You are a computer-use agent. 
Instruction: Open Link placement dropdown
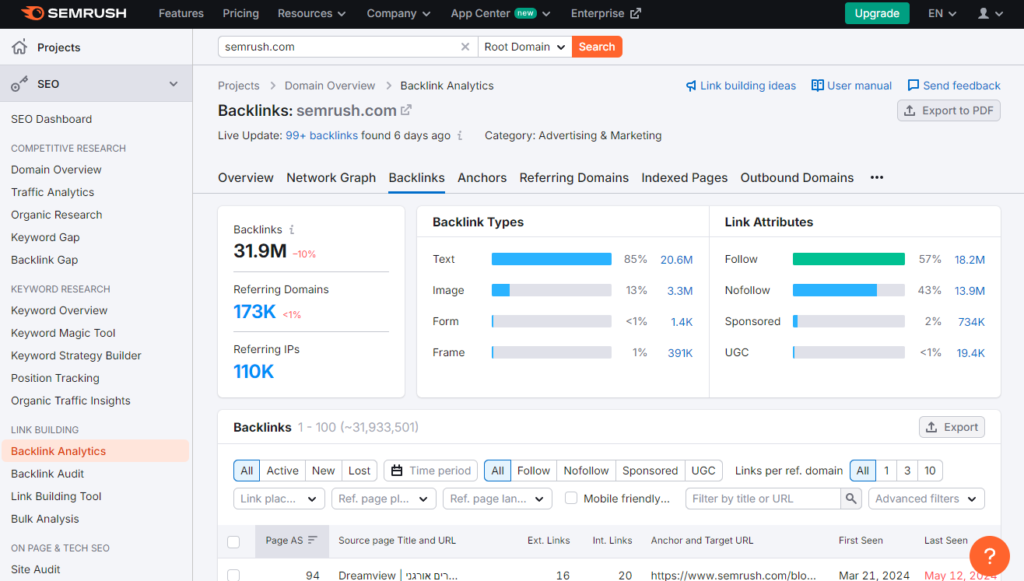tap(279, 499)
